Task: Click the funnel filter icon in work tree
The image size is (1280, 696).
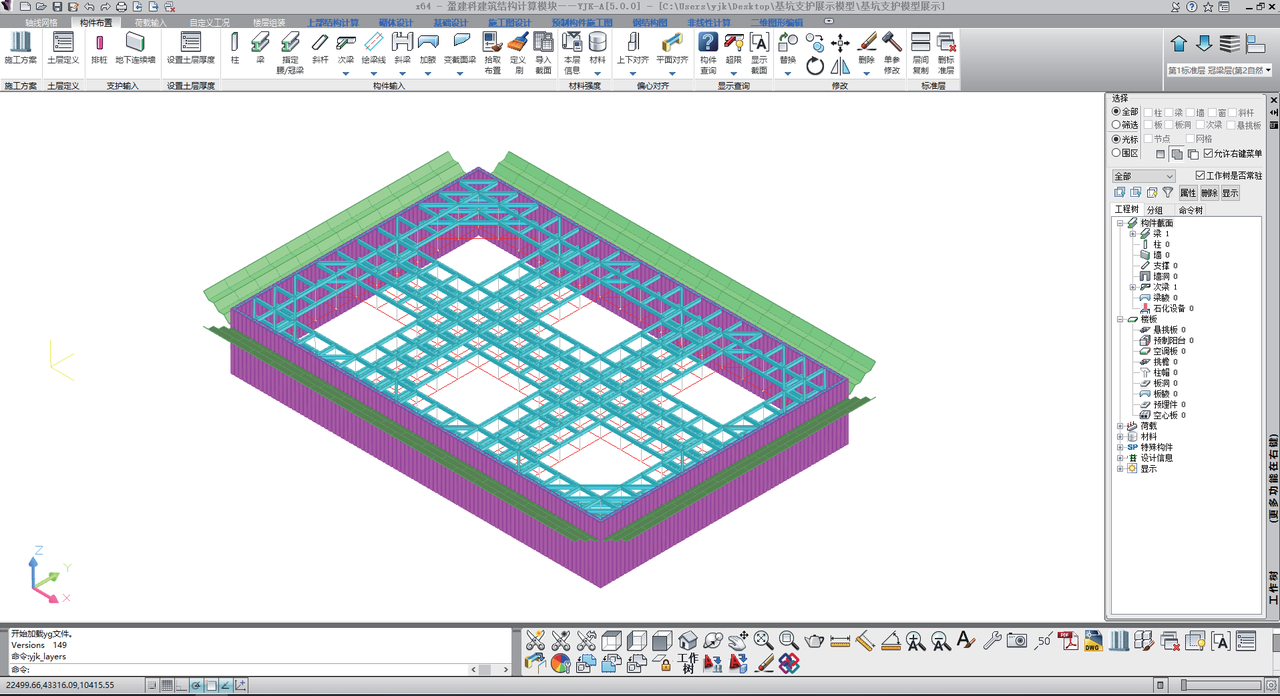Action: [1167, 193]
